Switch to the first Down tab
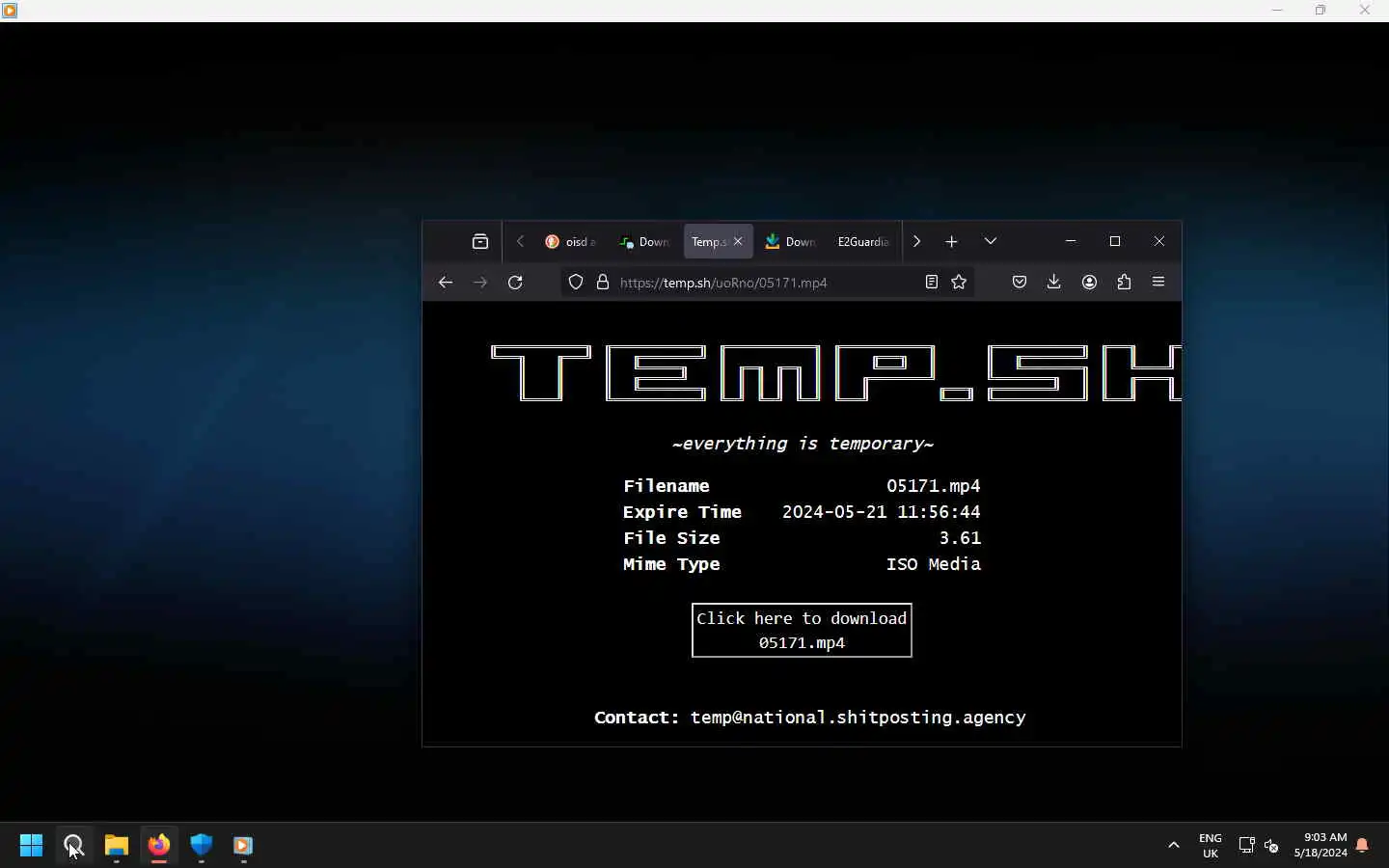The height and width of the screenshot is (868, 1389). (644, 242)
